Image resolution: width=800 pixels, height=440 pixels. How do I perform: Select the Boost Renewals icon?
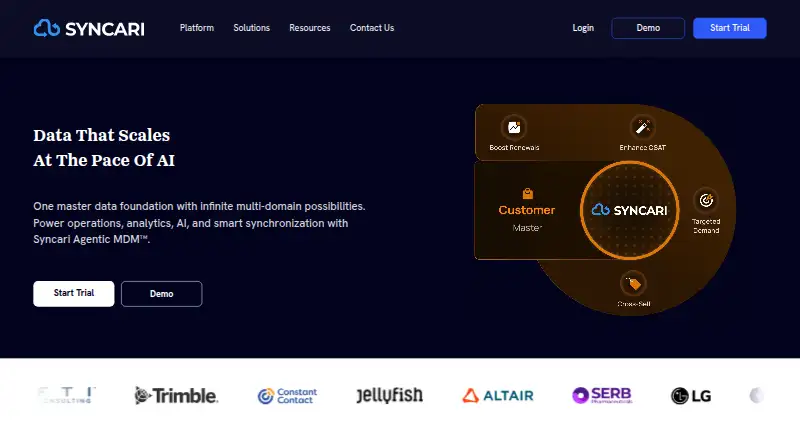[x=514, y=127]
